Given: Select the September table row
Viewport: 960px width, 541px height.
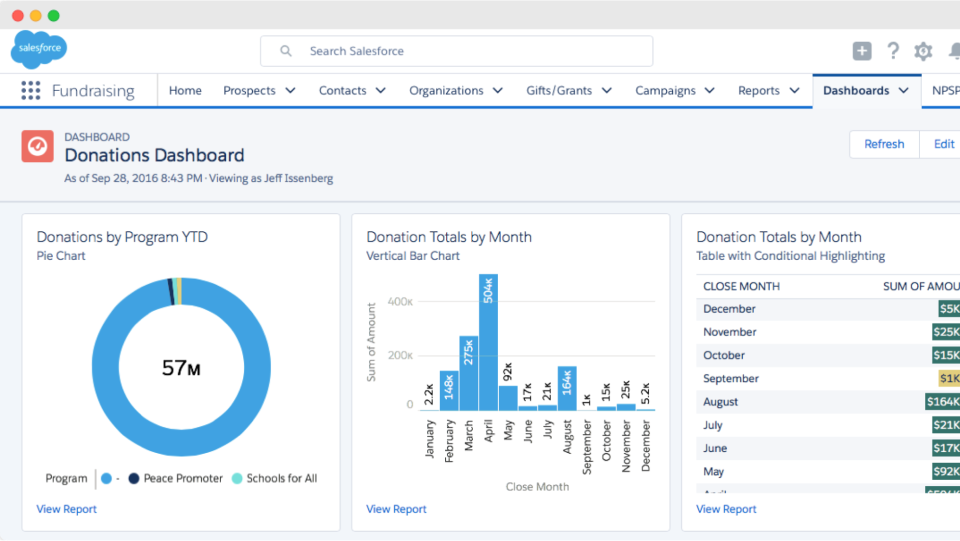Looking at the screenshot, I should click(828, 379).
